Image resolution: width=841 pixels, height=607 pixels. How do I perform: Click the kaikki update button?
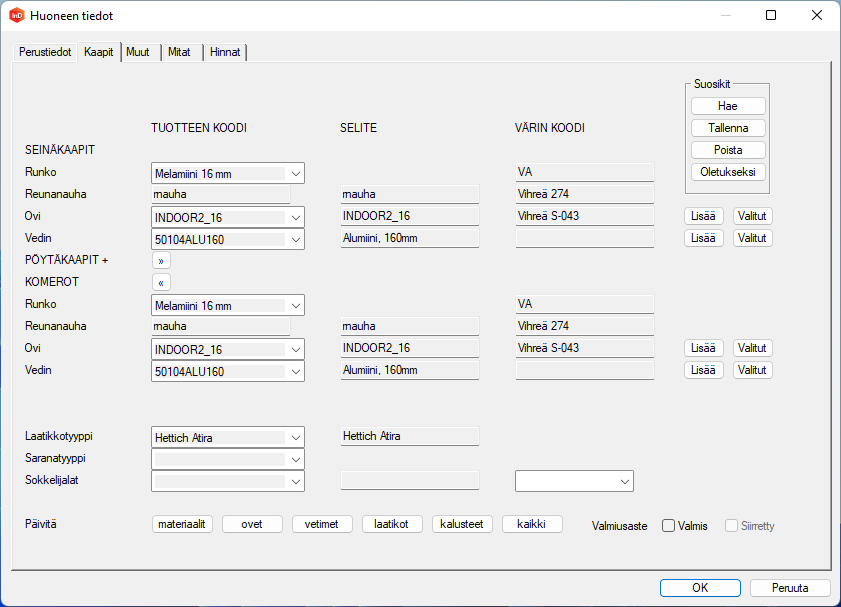click(532, 524)
